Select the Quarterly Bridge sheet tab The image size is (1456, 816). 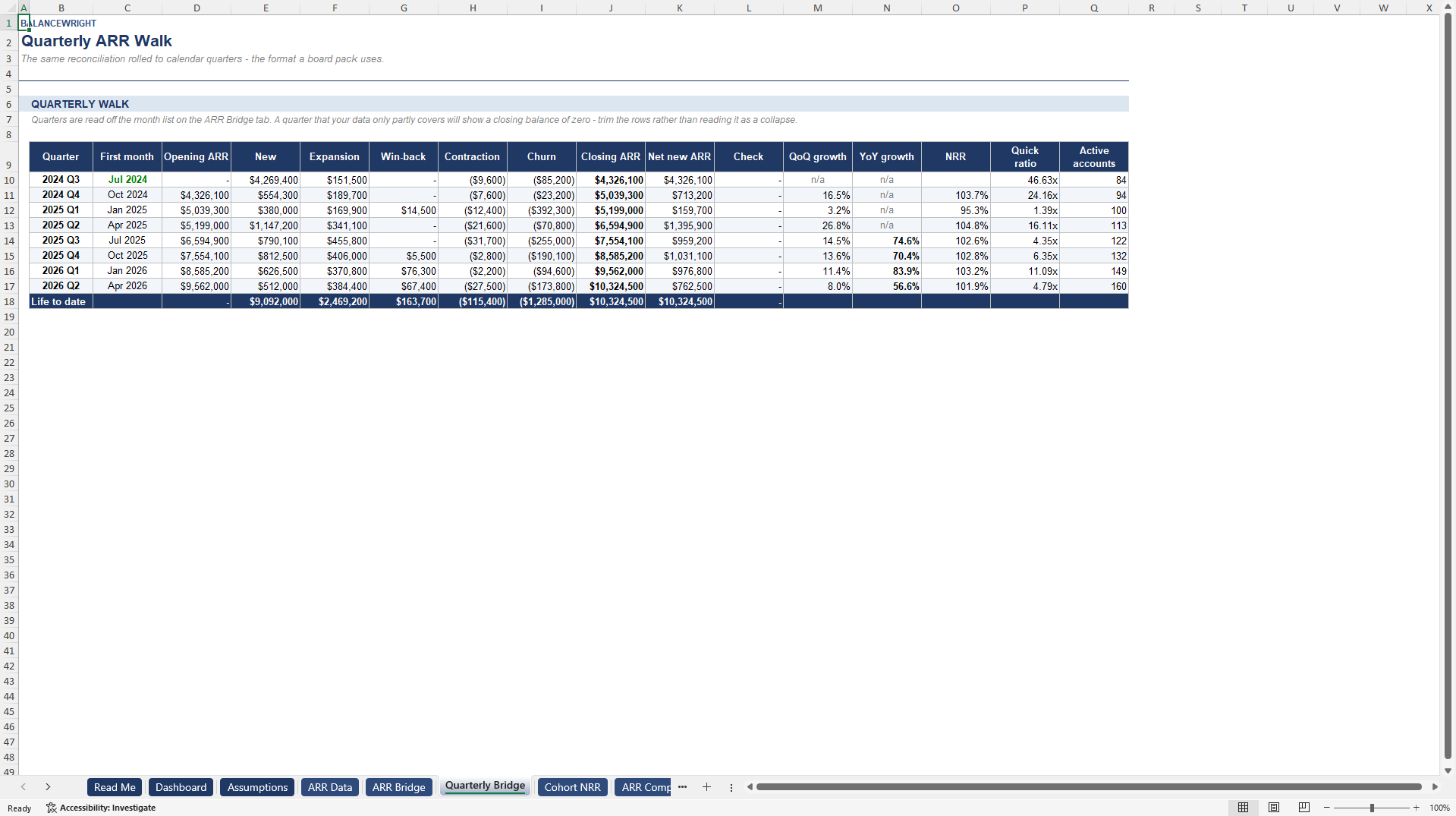point(485,786)
